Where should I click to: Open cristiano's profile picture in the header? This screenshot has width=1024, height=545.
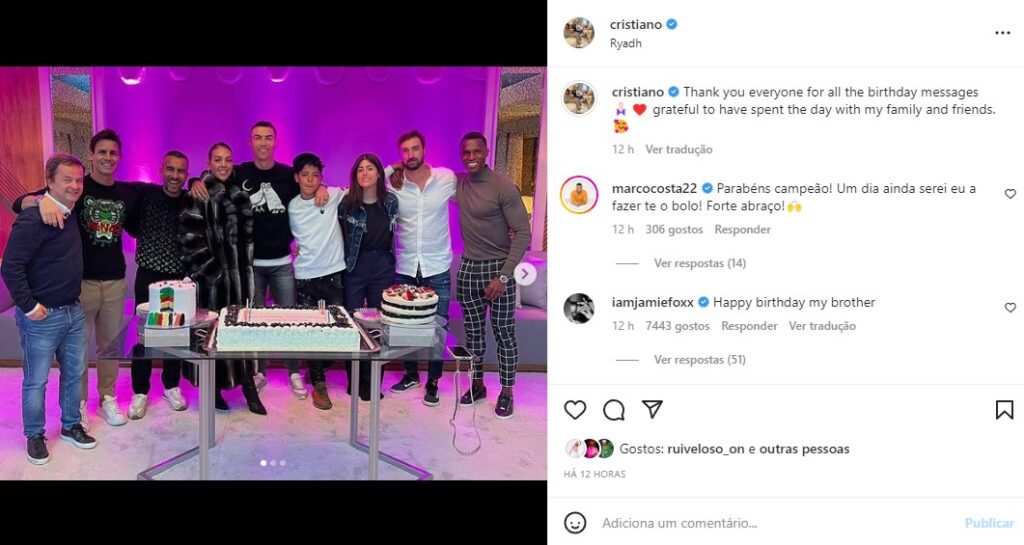579,33
